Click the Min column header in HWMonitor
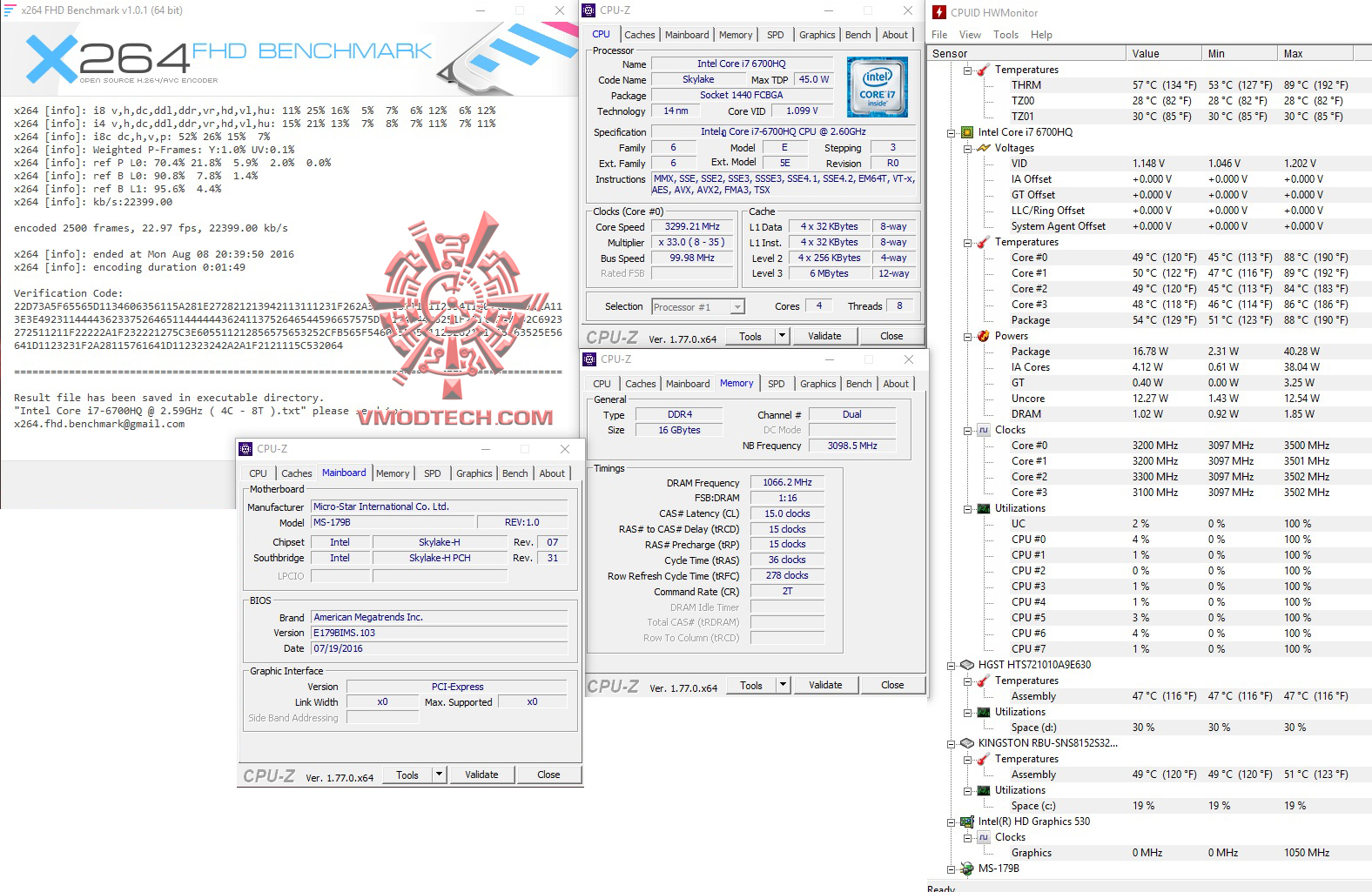This screenshot has width=1372, height=892. [x=1239, y=54]
